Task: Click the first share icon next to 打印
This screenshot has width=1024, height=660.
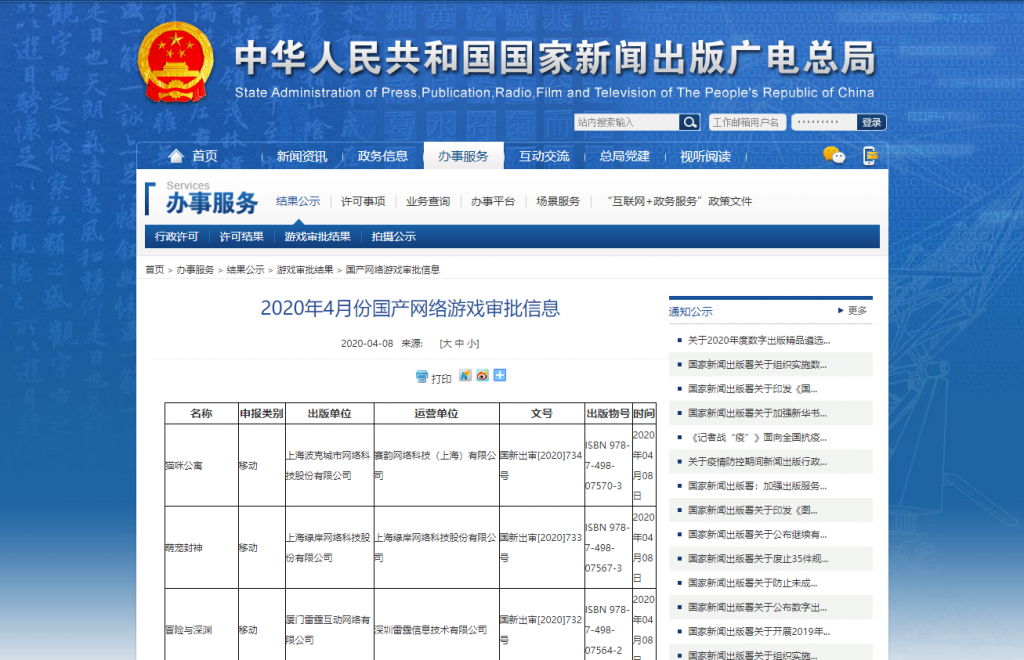Action: [465, 376]
